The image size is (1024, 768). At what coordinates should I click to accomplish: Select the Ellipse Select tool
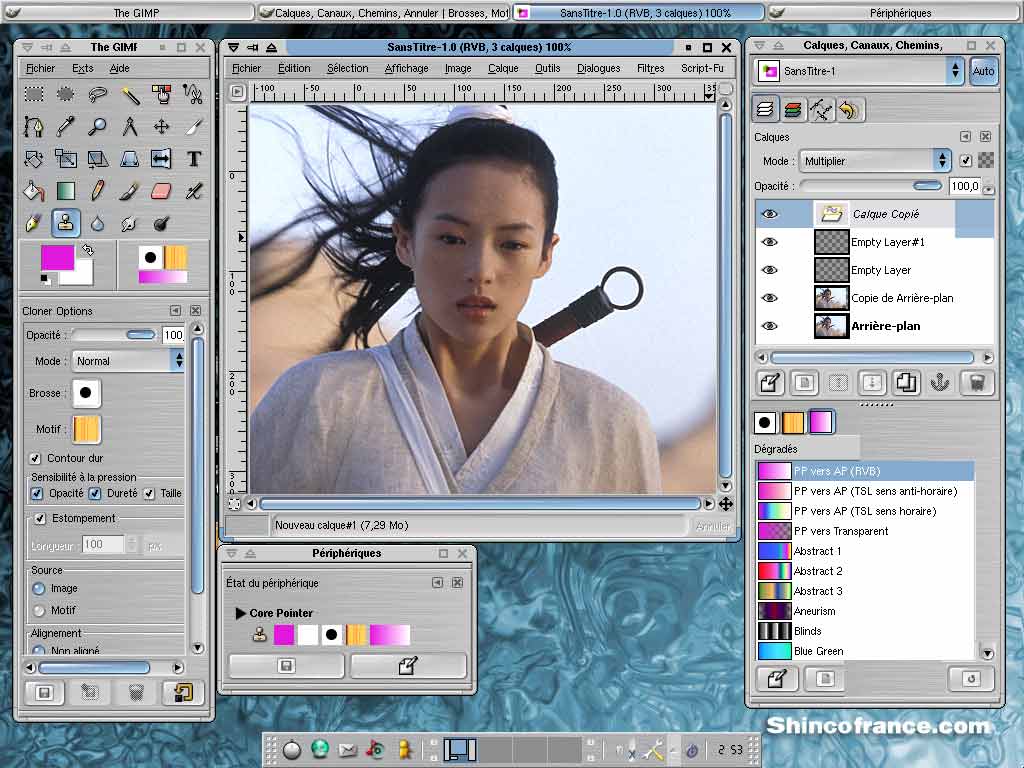(65, 94)
